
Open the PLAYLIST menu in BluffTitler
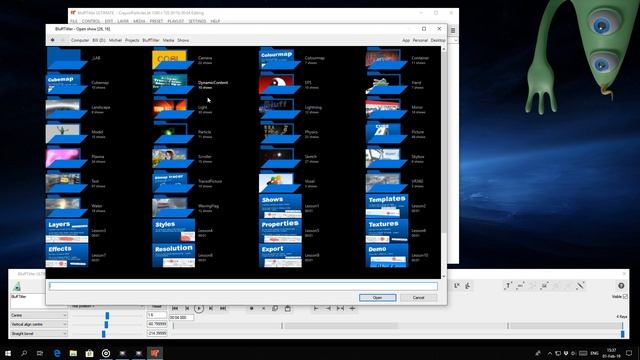pos(176,21)
